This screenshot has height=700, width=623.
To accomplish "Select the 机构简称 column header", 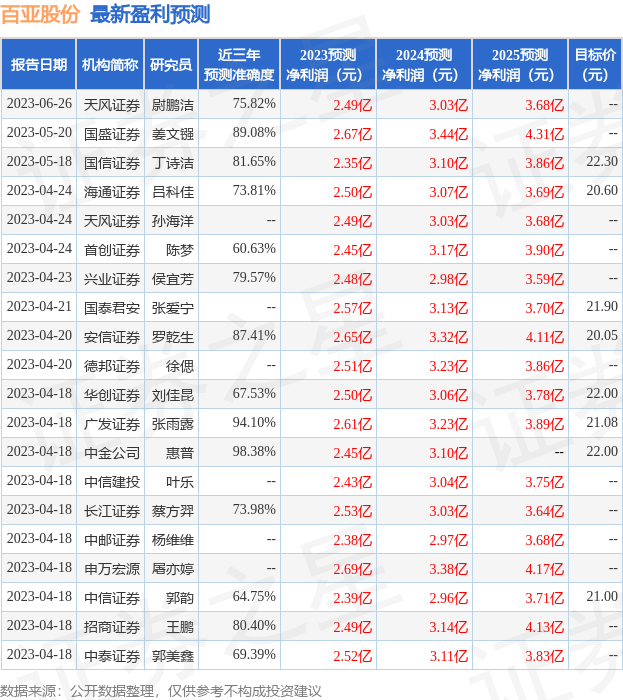I will click(110, 64).
